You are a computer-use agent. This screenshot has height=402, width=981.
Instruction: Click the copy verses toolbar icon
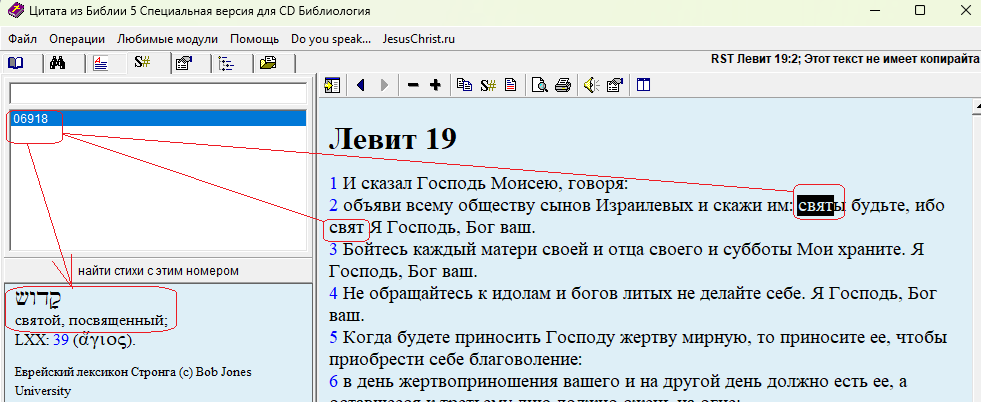point(464,85)
